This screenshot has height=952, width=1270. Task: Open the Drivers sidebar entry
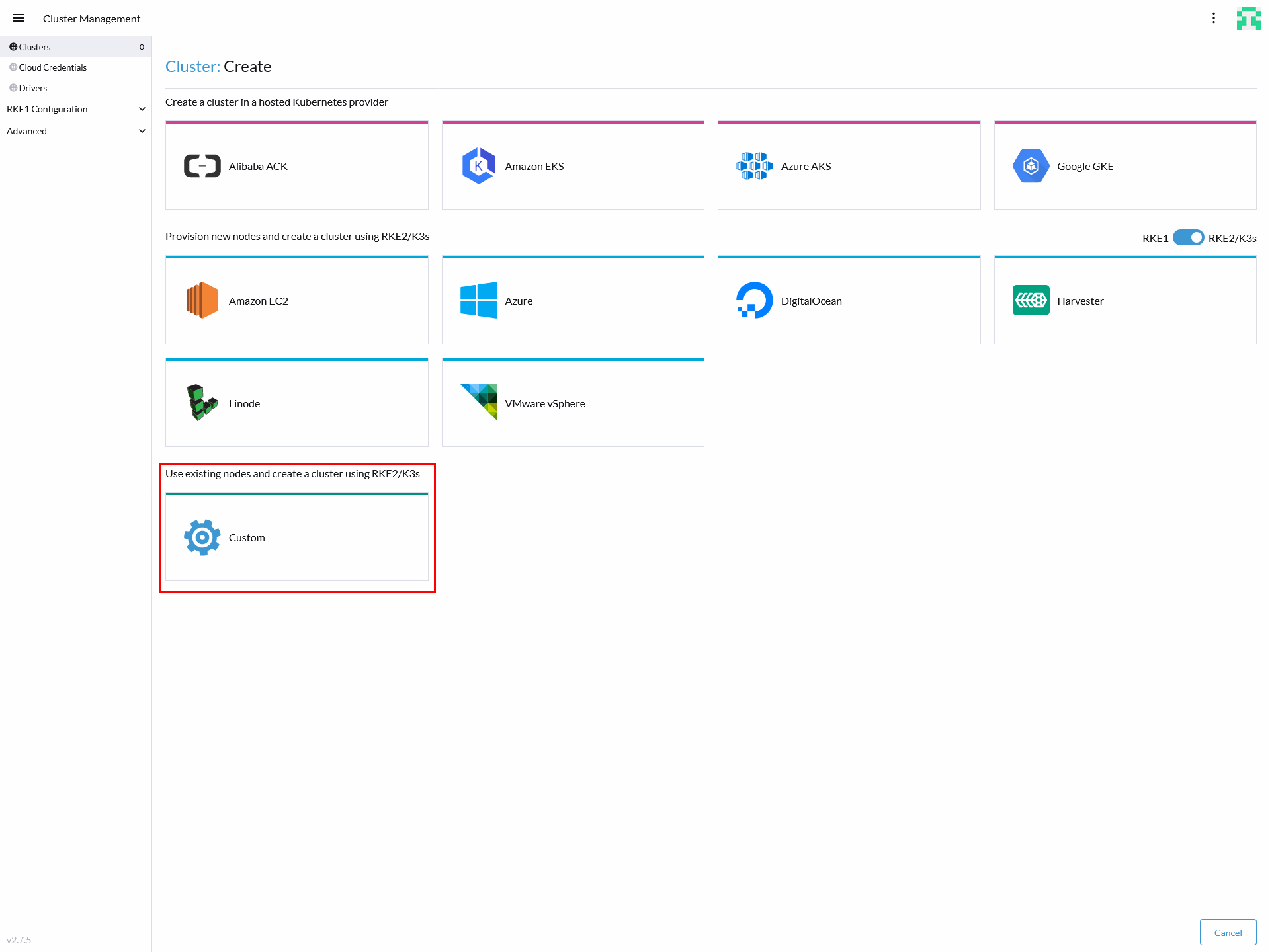(x=32, y=87)
